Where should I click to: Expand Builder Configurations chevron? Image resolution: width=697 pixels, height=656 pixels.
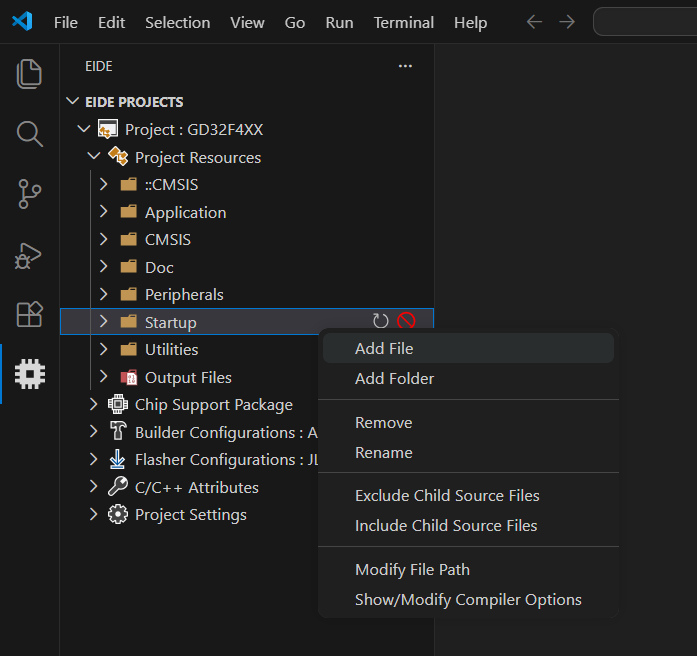pos(93,432)
